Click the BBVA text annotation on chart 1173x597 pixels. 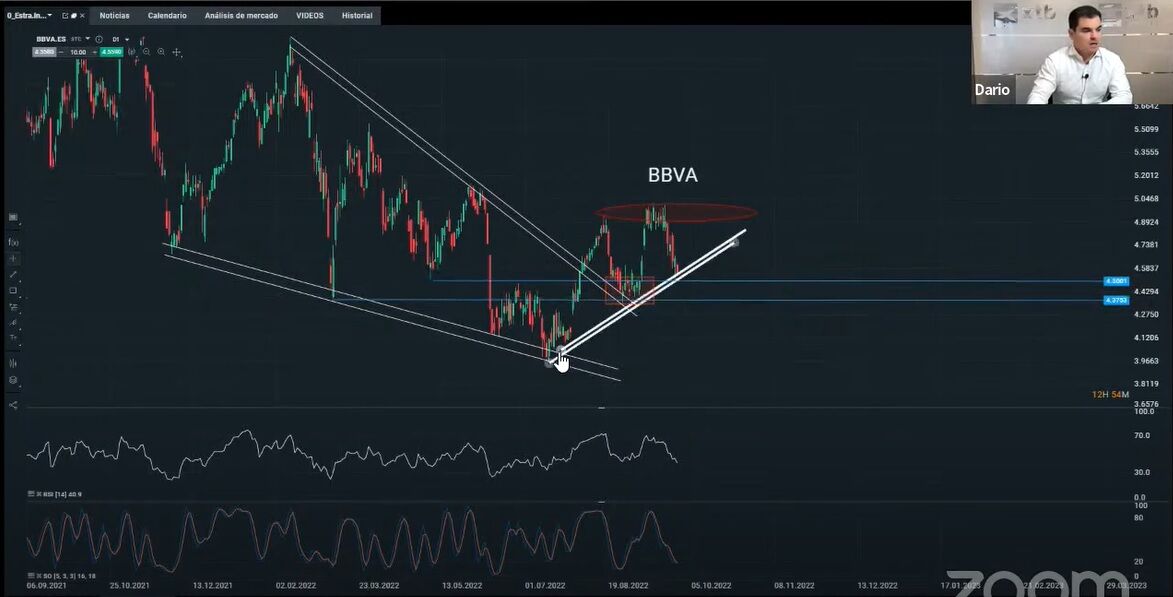(673, 175)
